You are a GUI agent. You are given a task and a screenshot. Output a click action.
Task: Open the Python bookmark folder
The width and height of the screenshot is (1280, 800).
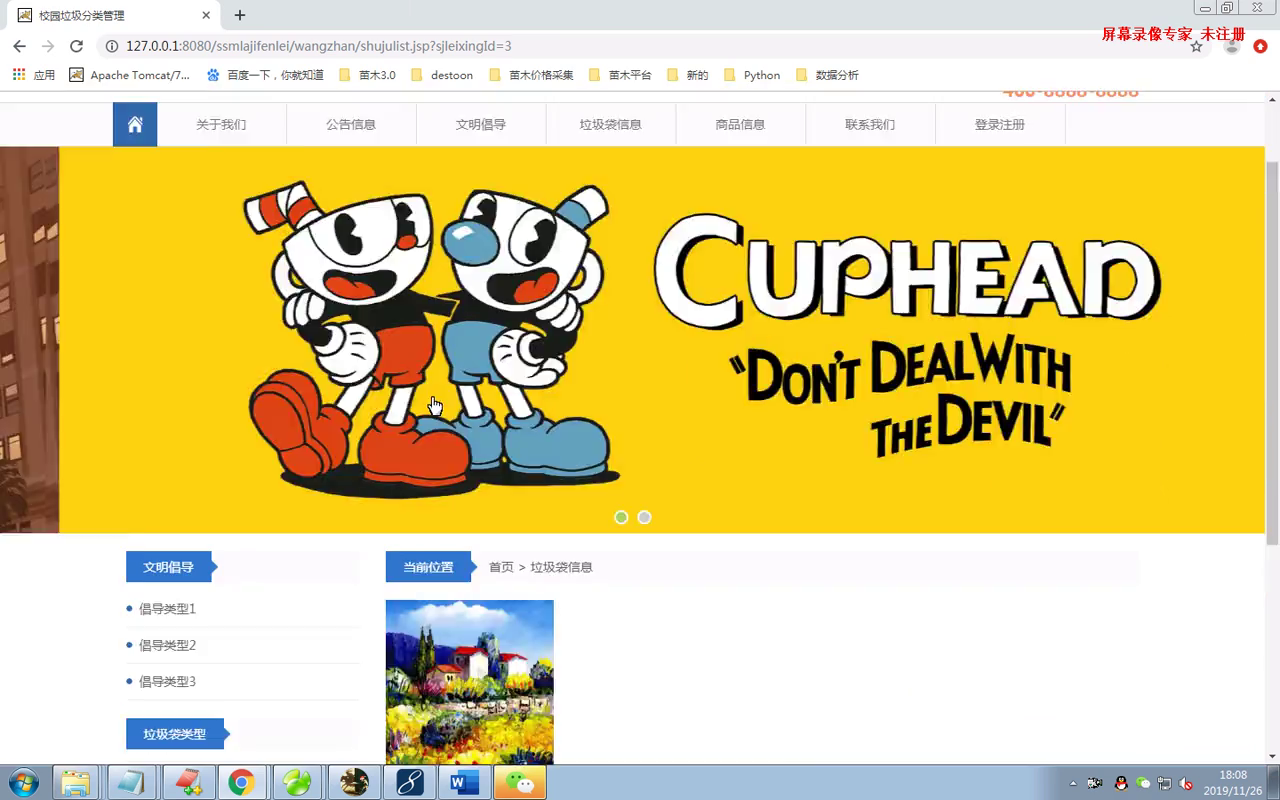pyautogui.click(x=751, y=75)
